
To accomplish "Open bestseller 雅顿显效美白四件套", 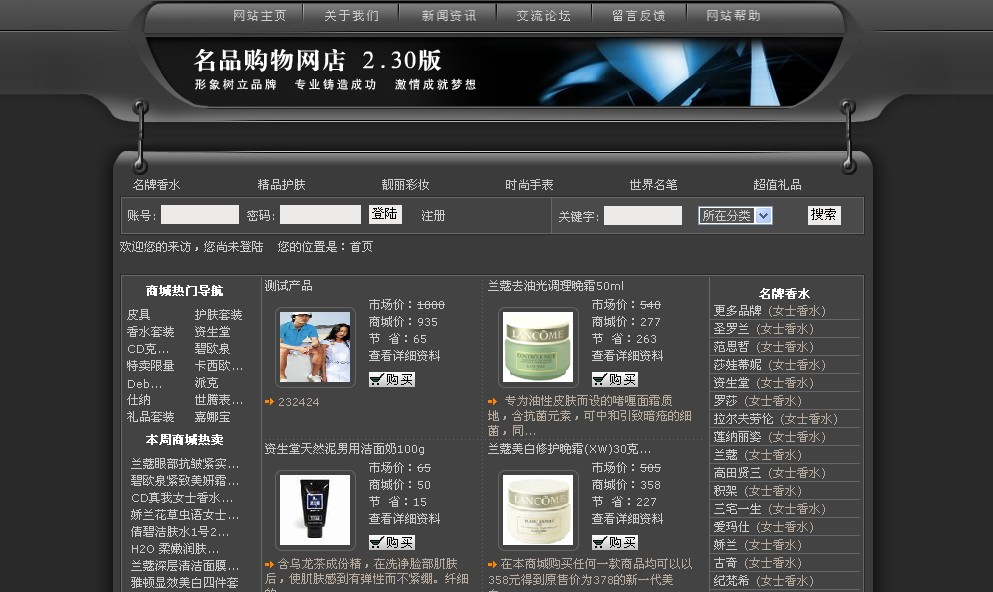I will (x=185, y=583).
